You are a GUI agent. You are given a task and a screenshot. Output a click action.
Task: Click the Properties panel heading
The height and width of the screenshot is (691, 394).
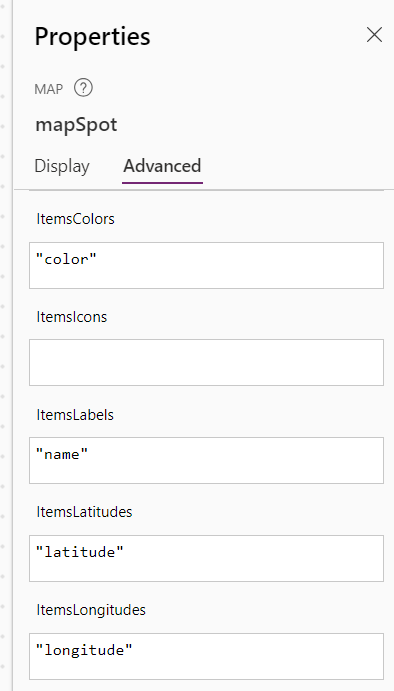(x=93, y=36)
